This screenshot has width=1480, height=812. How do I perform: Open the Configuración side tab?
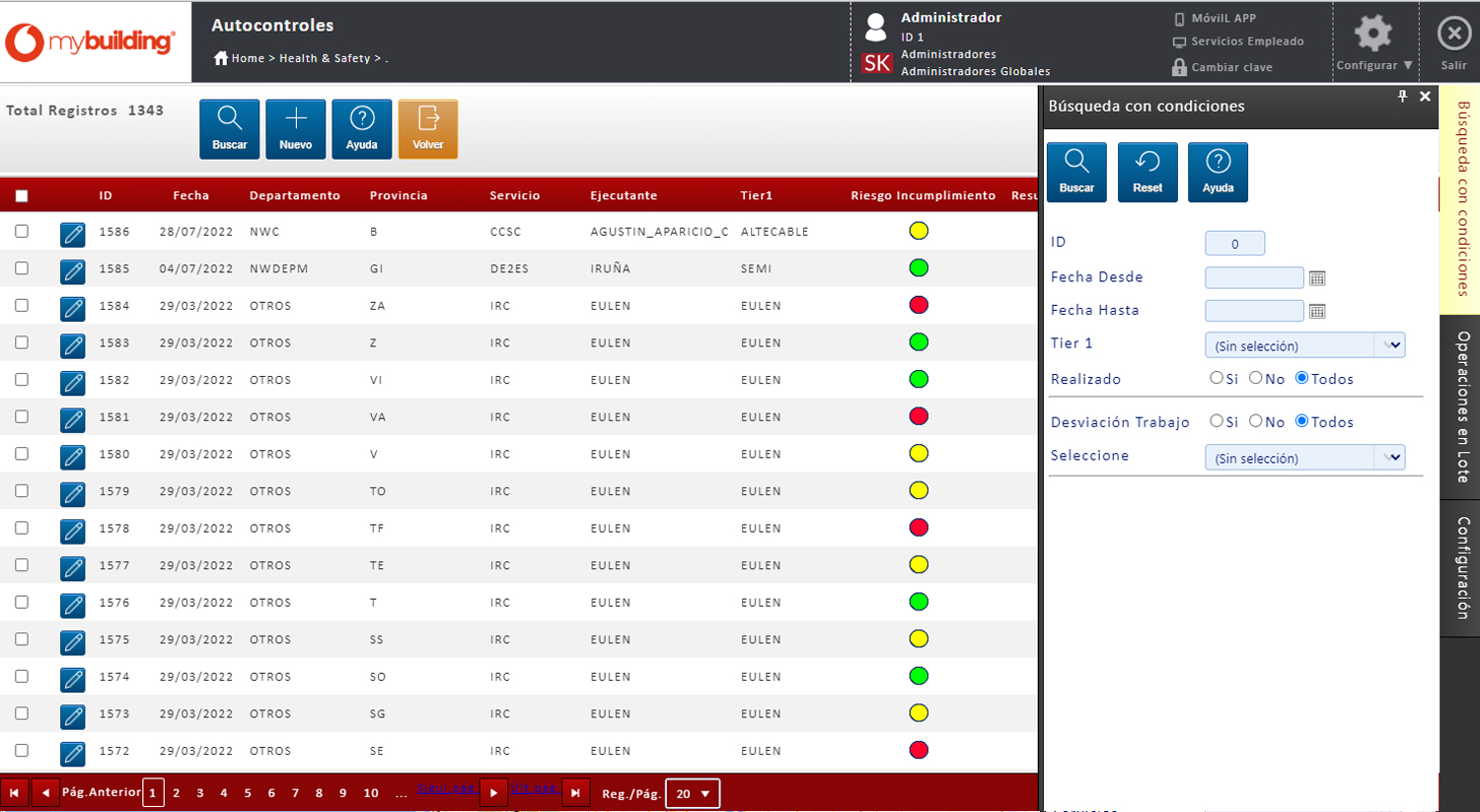click(1461, 567)
